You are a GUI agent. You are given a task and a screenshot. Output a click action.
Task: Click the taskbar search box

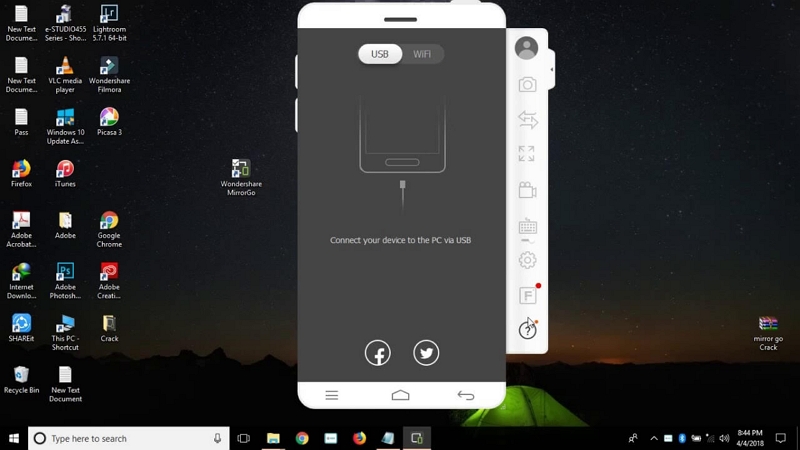[x=129, y=438]
